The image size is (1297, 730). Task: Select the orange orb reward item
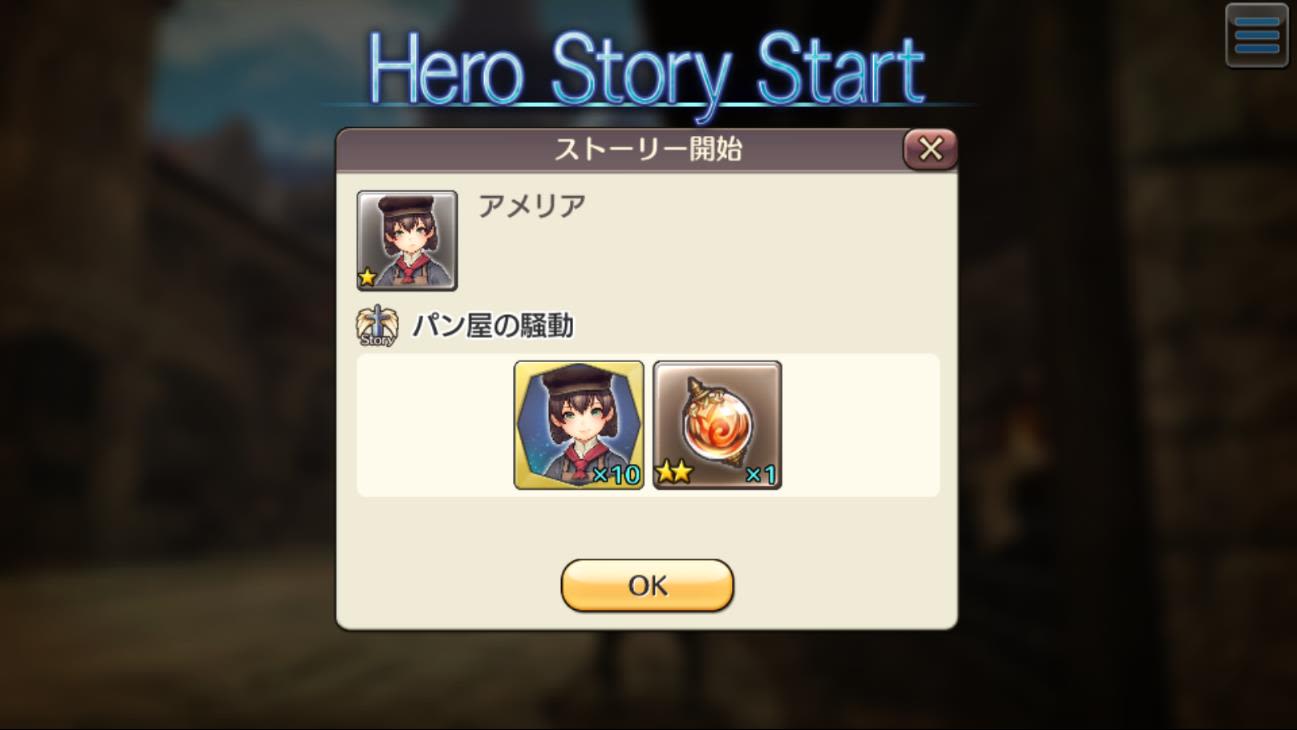pos(717,425)
